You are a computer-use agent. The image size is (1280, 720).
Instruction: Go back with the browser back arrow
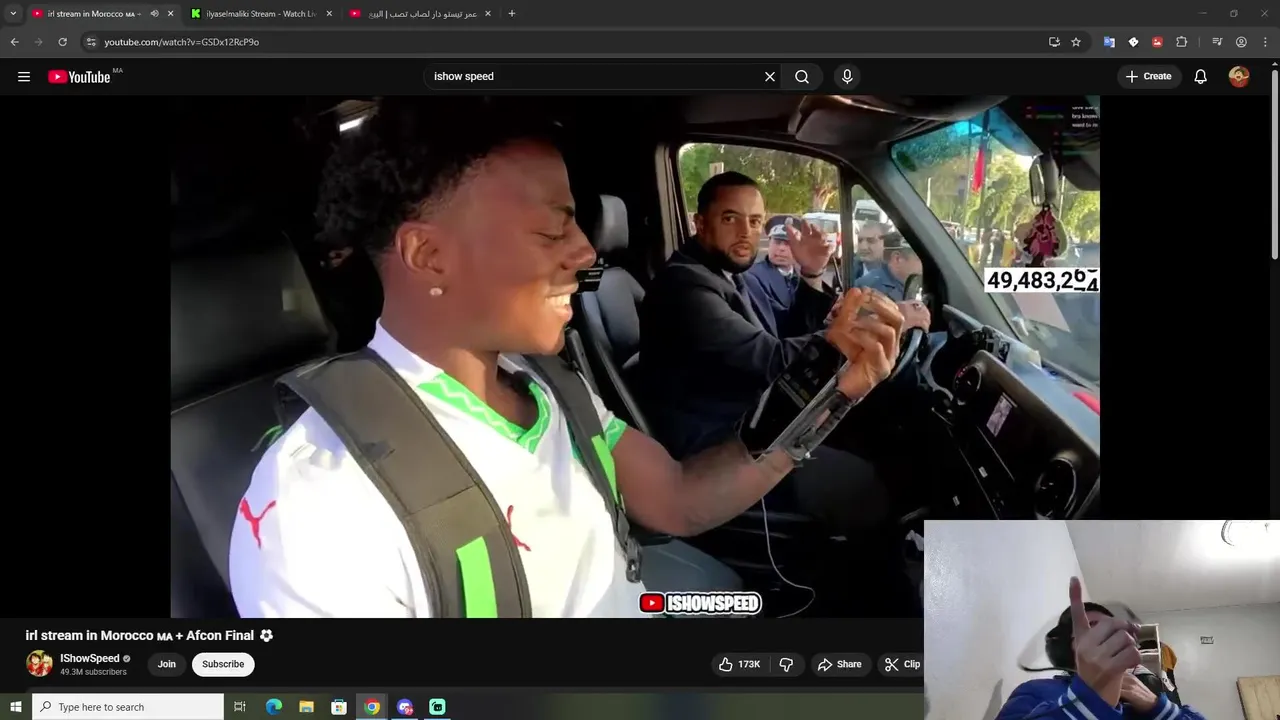[x=14, y=42]
